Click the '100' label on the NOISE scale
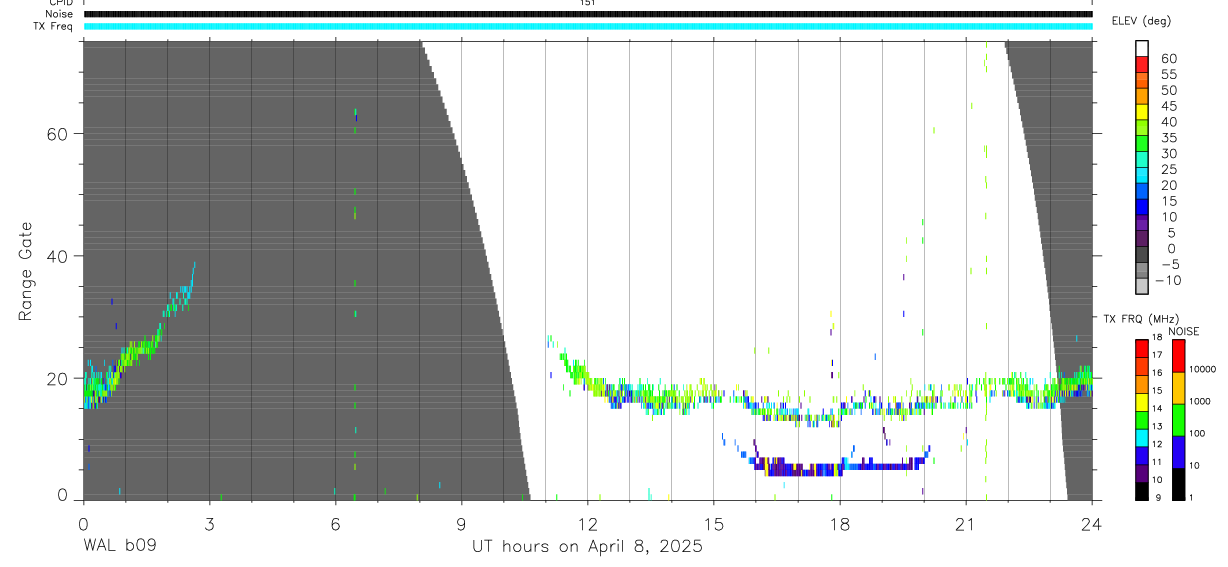Screen dimensions: 1228x567 pyautogui.click(x=1198, y=433)
